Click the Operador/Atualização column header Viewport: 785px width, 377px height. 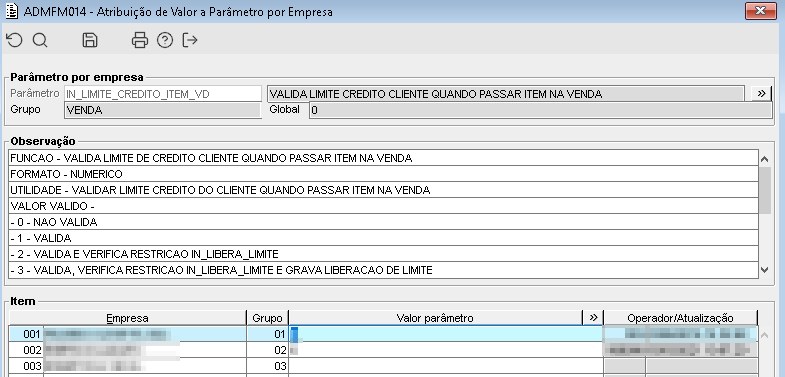coord(680,318)
